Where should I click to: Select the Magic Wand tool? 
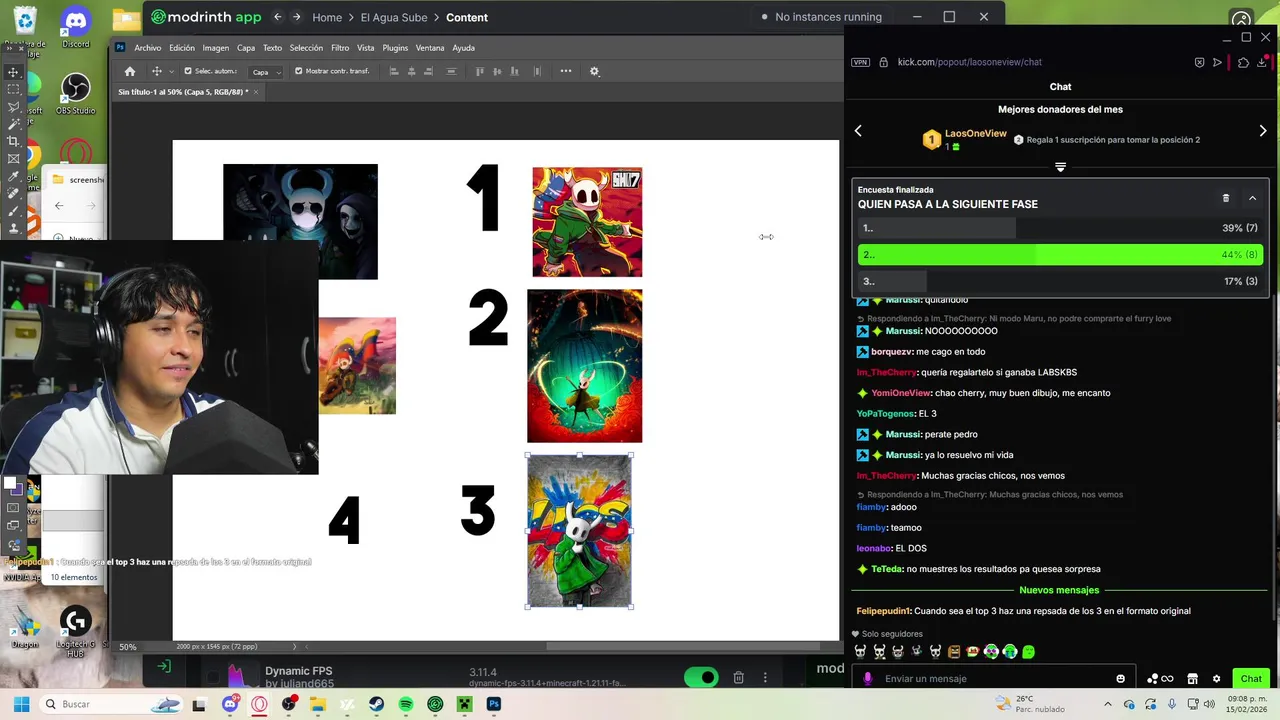(x=13, y=124)
